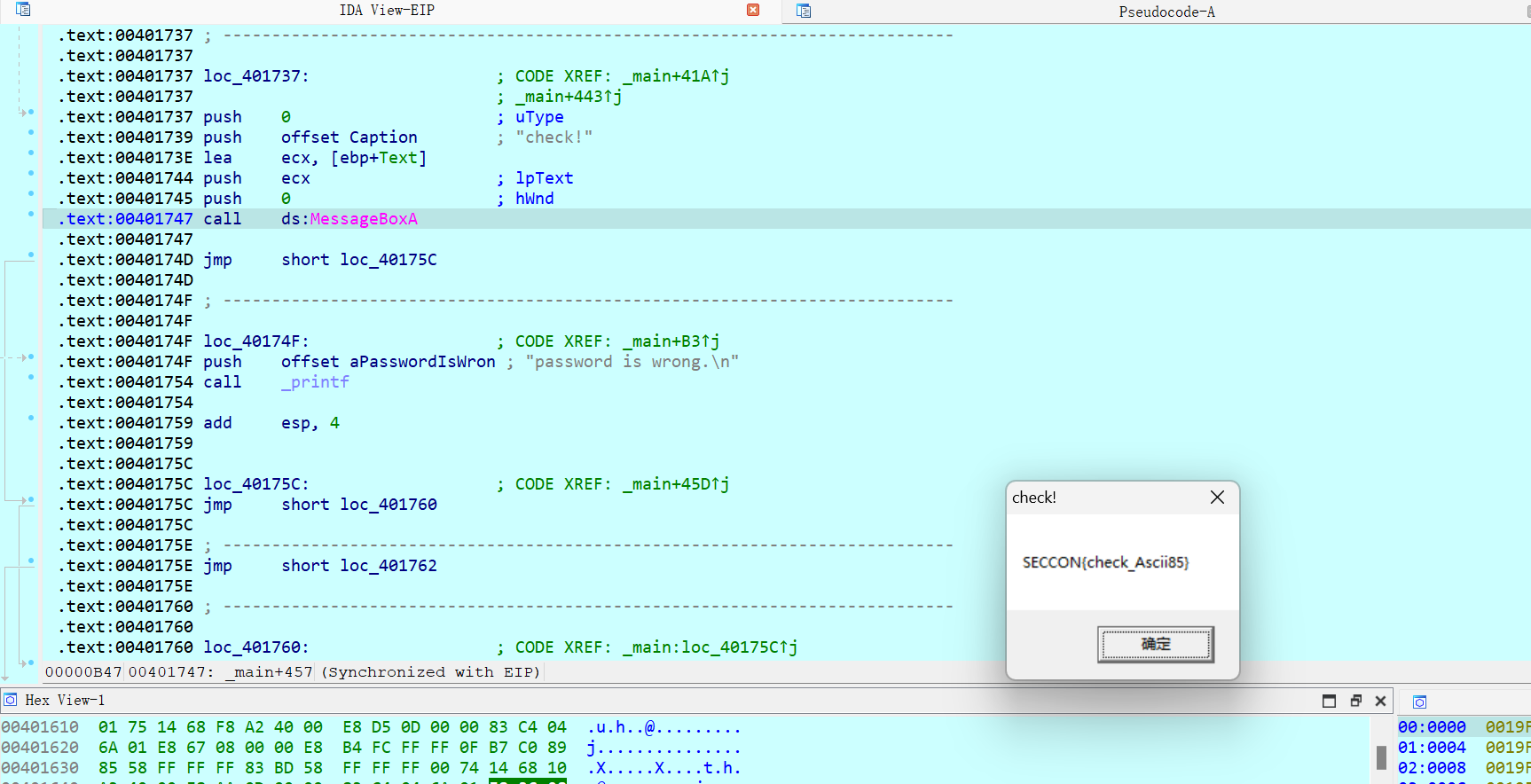Toggle breakpoint dot at push offset aPasswordIsWron
This screenshot has height=784, width=1531.
tap(30, 357)
